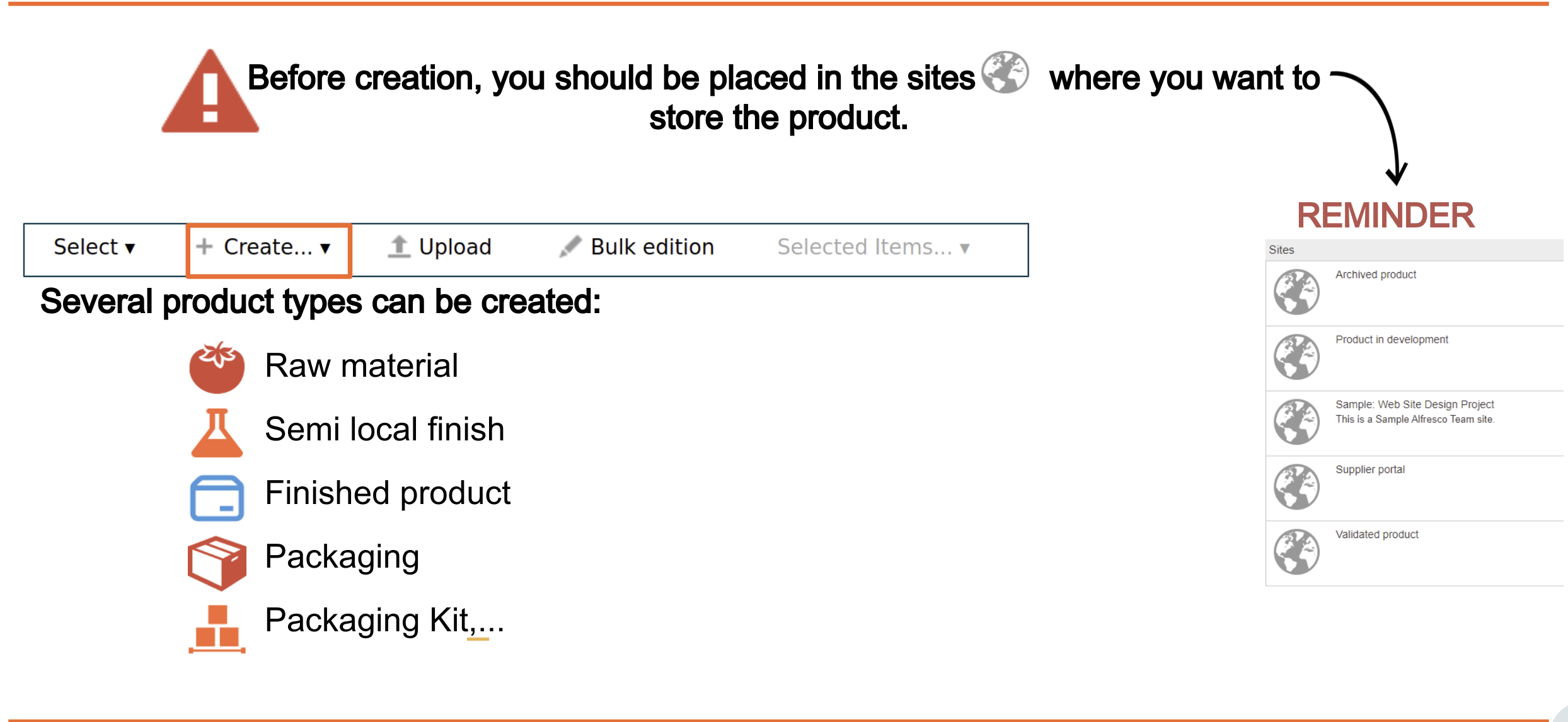Open the Selected Items... dropdown

pos(873,247)
